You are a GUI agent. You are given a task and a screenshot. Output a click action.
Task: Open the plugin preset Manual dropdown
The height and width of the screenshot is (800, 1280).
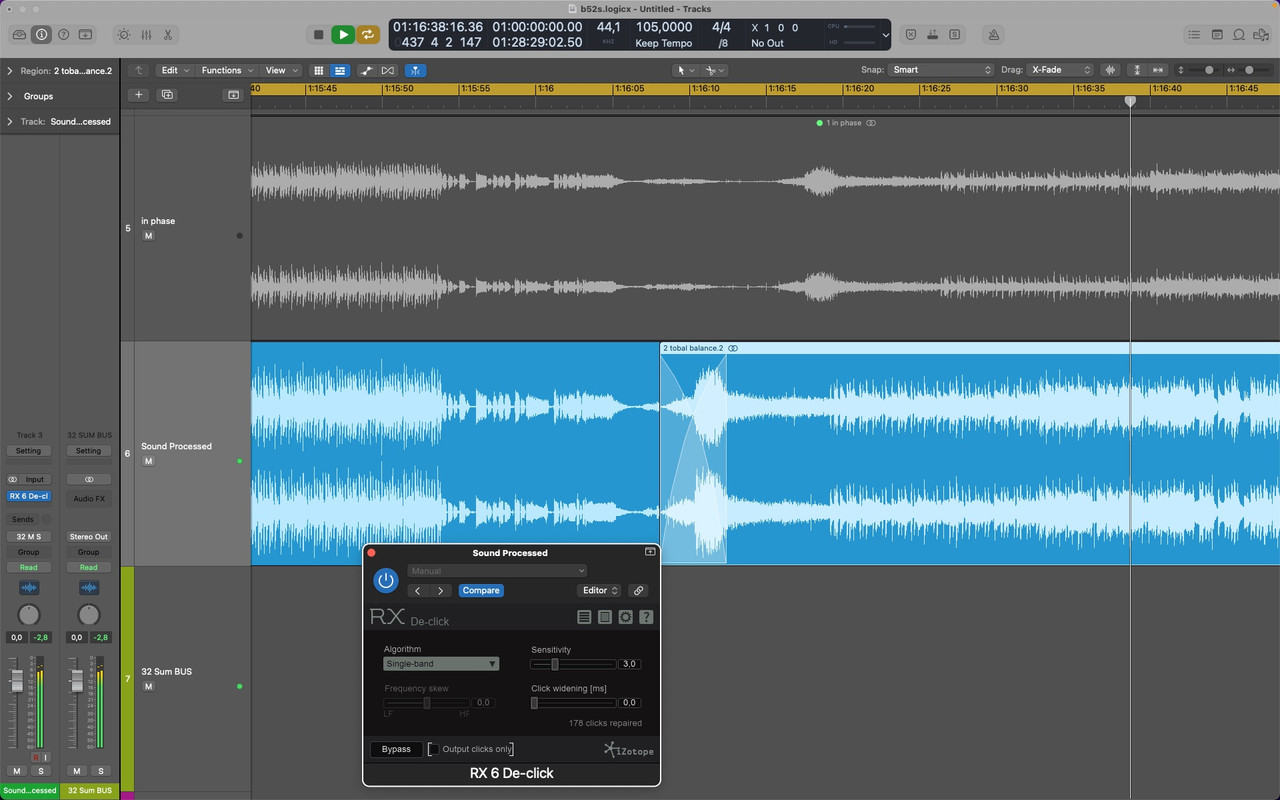[497, 571]
